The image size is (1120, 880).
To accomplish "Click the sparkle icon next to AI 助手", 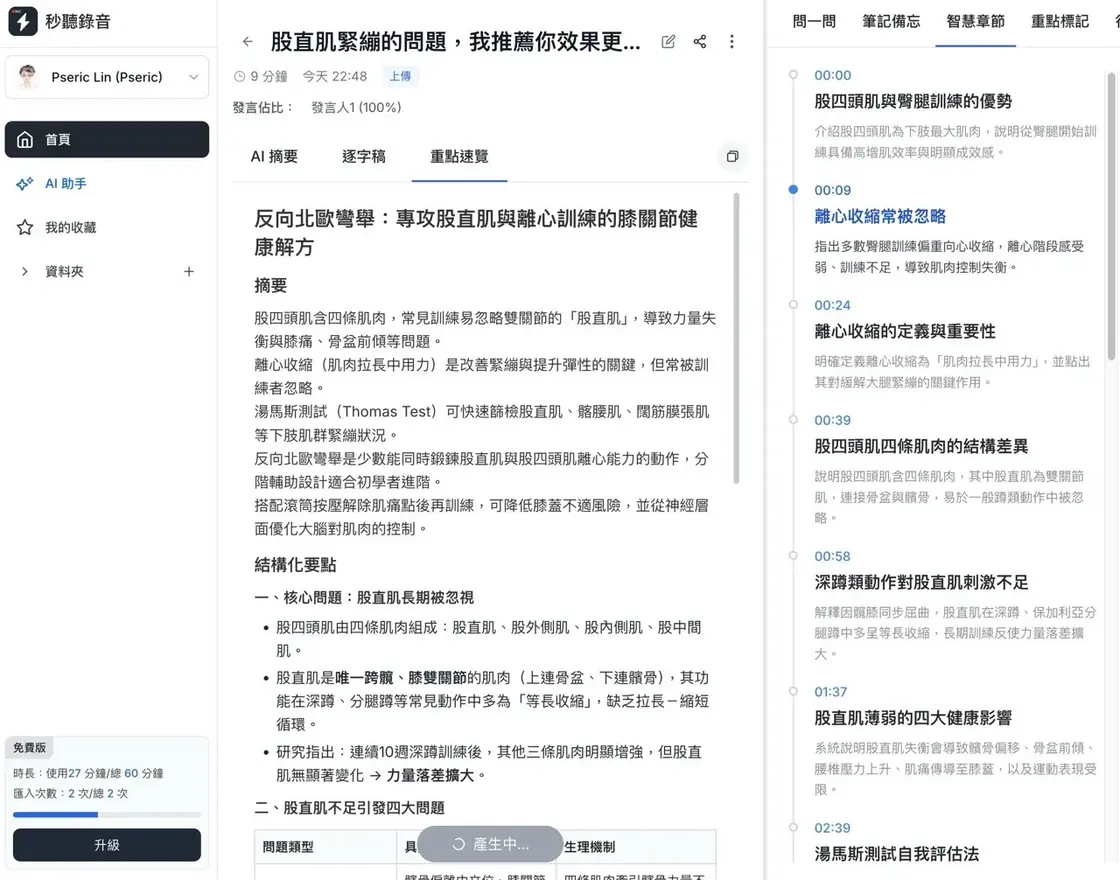I will [25, 184].
